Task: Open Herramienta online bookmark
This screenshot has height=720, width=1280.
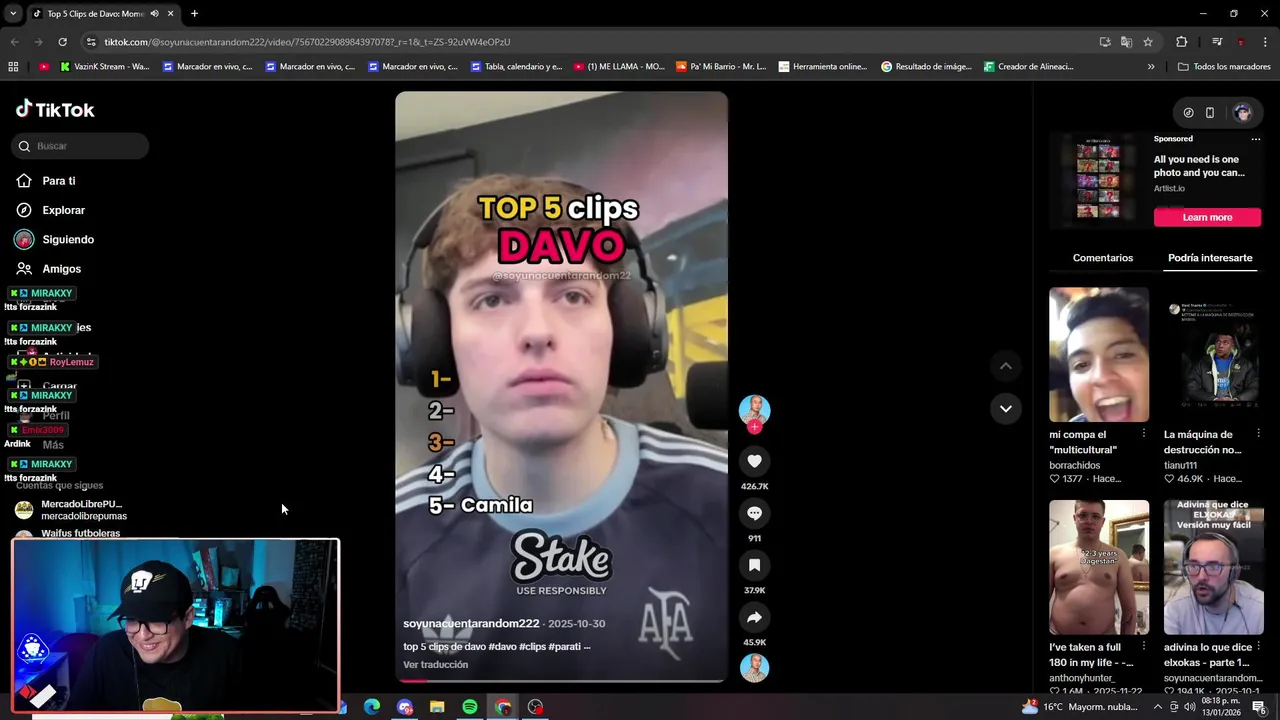Action: pos(823,67)
